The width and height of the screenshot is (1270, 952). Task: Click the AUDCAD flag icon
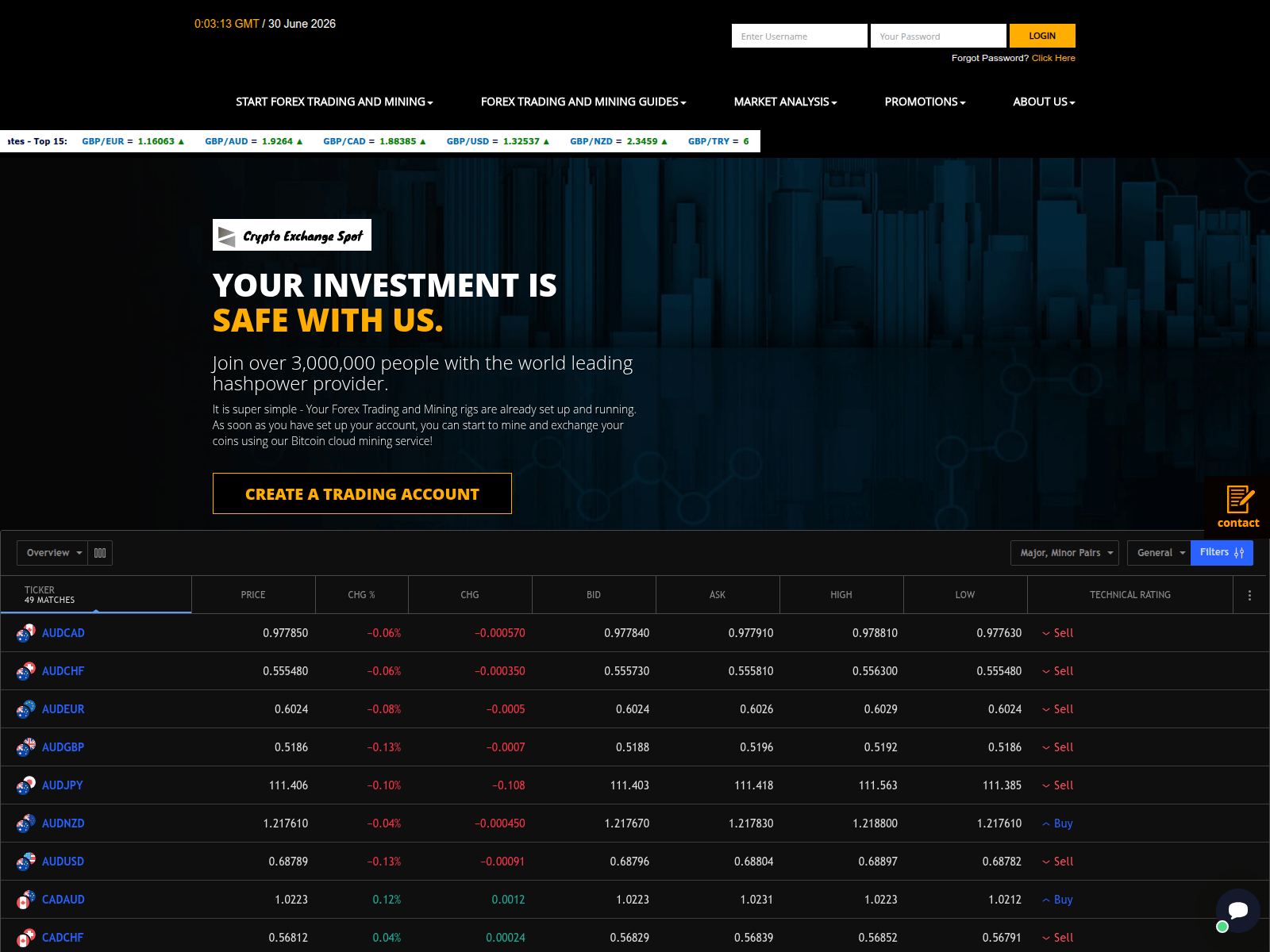[26, 633]
